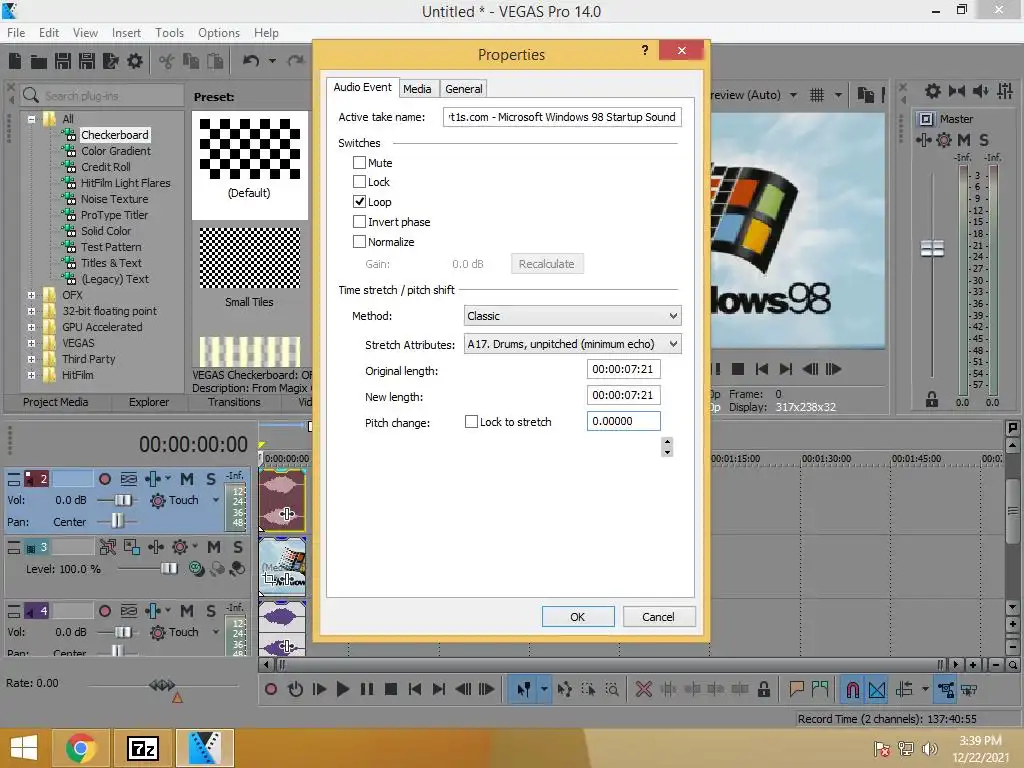
Task: Click the Properties dialog help question mark
Action: tap(645, 50)
